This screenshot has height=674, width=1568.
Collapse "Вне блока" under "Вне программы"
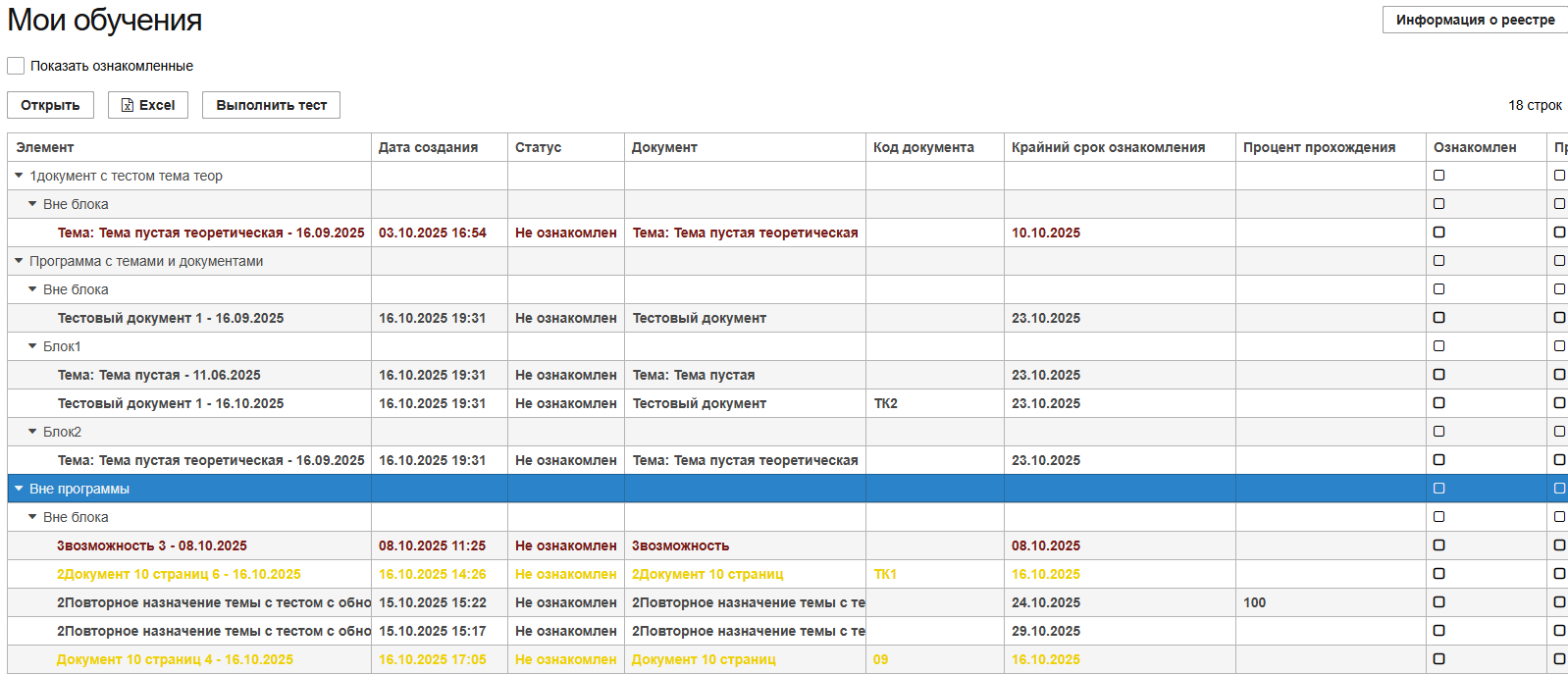click(x=32, y=517)
